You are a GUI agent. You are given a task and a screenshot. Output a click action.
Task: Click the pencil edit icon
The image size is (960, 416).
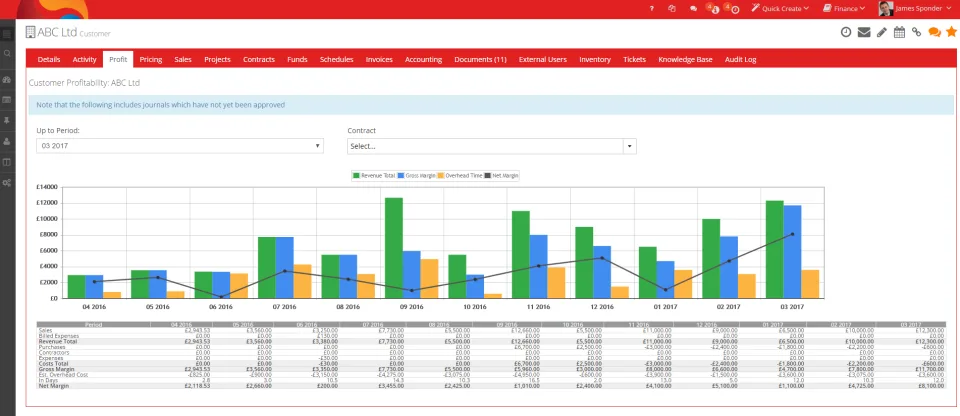(x=882, y=32)
